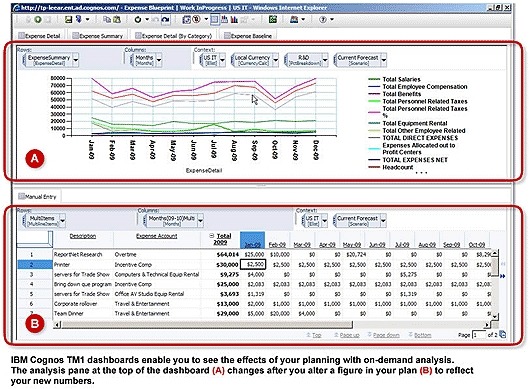This screenshot has width=530, height=389.
Task: Open dropdown arrow beside the blue pin icon
Action: (87, 20)
